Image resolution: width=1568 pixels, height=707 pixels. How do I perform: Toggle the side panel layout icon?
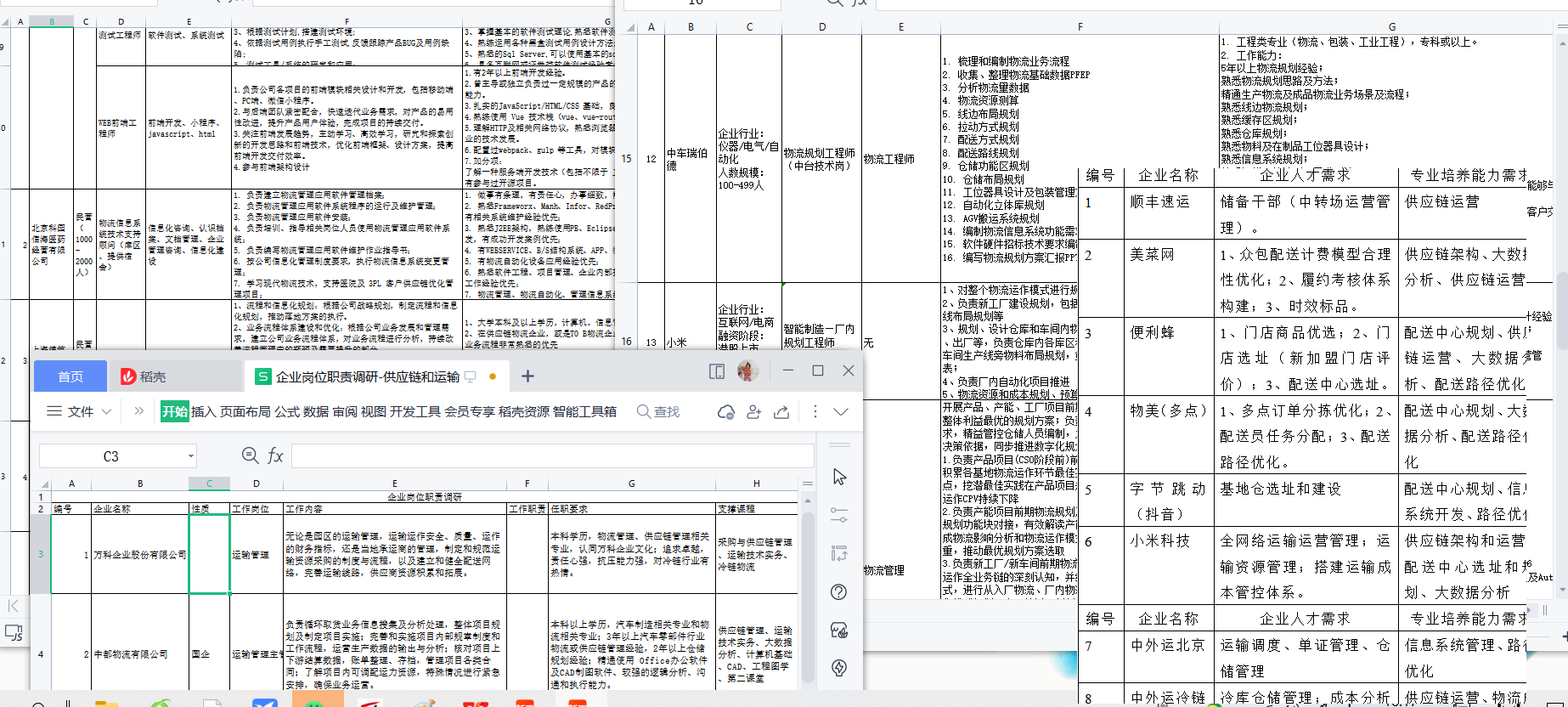(717, 371)
